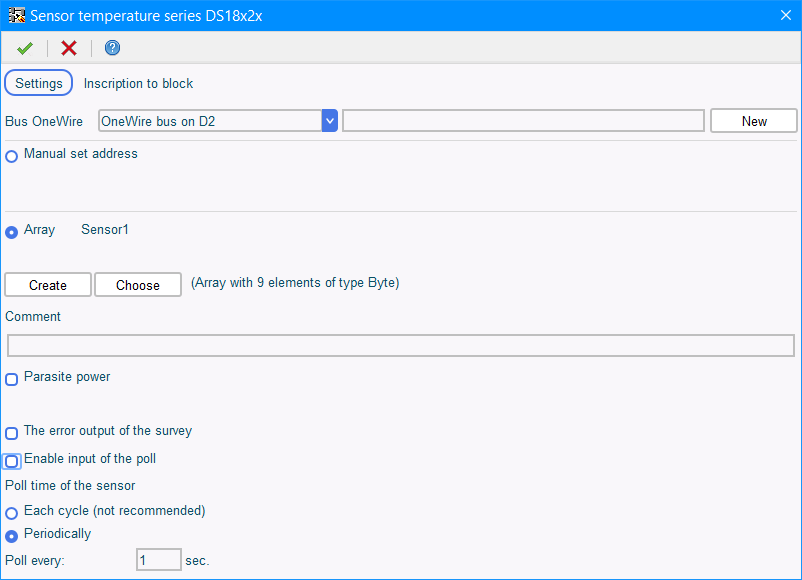
Task: Create a new OneWire bus with New
Action: coord(753,121)
